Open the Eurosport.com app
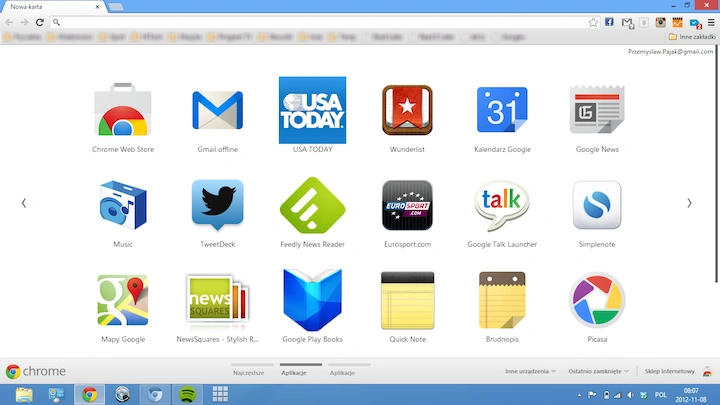The height and width of the screenshot is (405, 720). point(407,205)
